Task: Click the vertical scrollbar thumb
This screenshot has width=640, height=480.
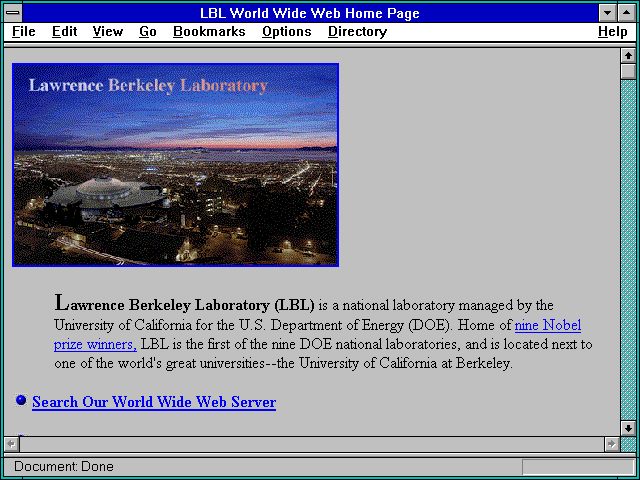Action: pyautogui.click(x=628, y=71)
